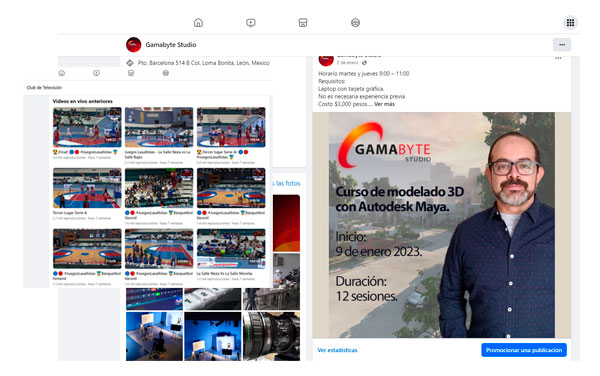Open the Pto. Barcelona 514 B address text
Screen dimensions: 600x376
click(x=204, y=63)
